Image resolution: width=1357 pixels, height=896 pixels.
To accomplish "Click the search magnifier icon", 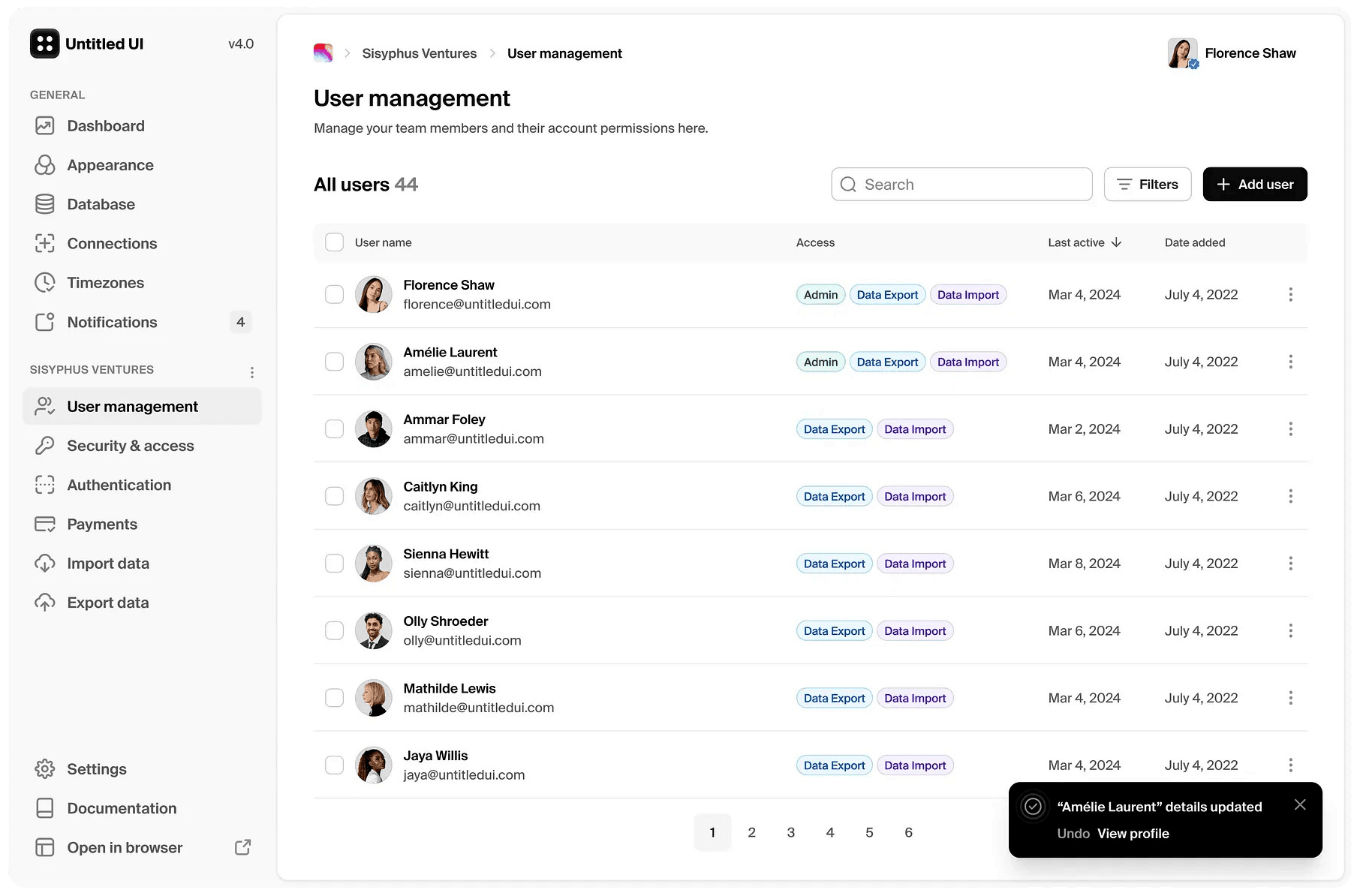I will [x=848, y=185].
